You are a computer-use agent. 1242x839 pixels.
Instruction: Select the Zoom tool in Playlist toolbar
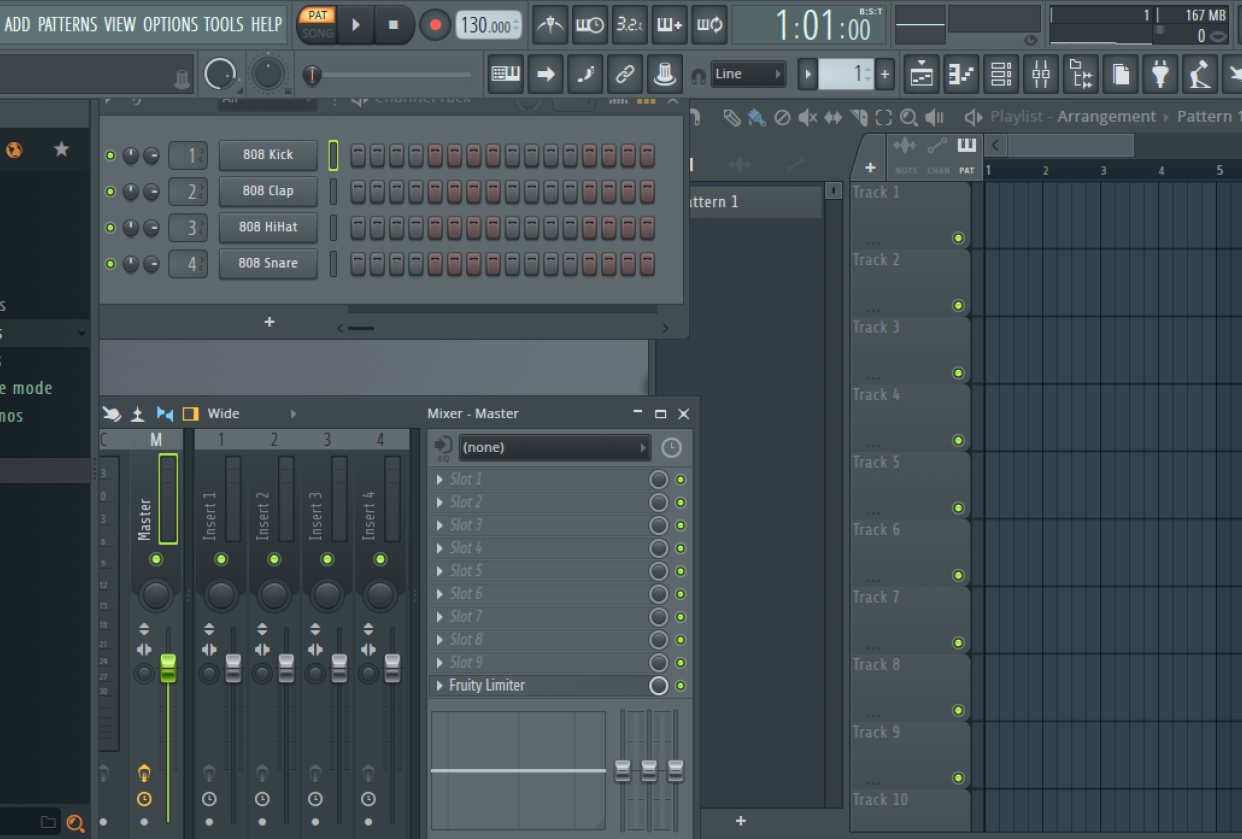[909, 117]
